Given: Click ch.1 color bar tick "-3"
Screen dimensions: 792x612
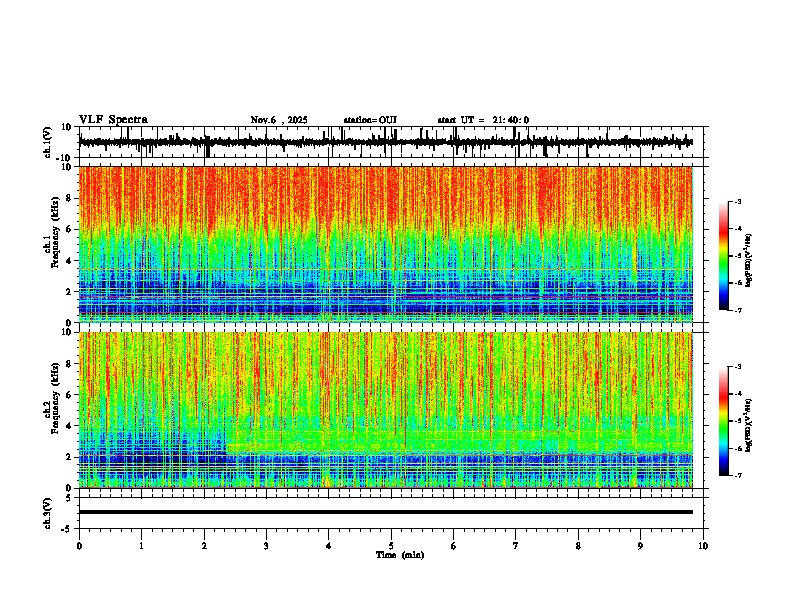Looking at the screenshot, I should point(738,201).
